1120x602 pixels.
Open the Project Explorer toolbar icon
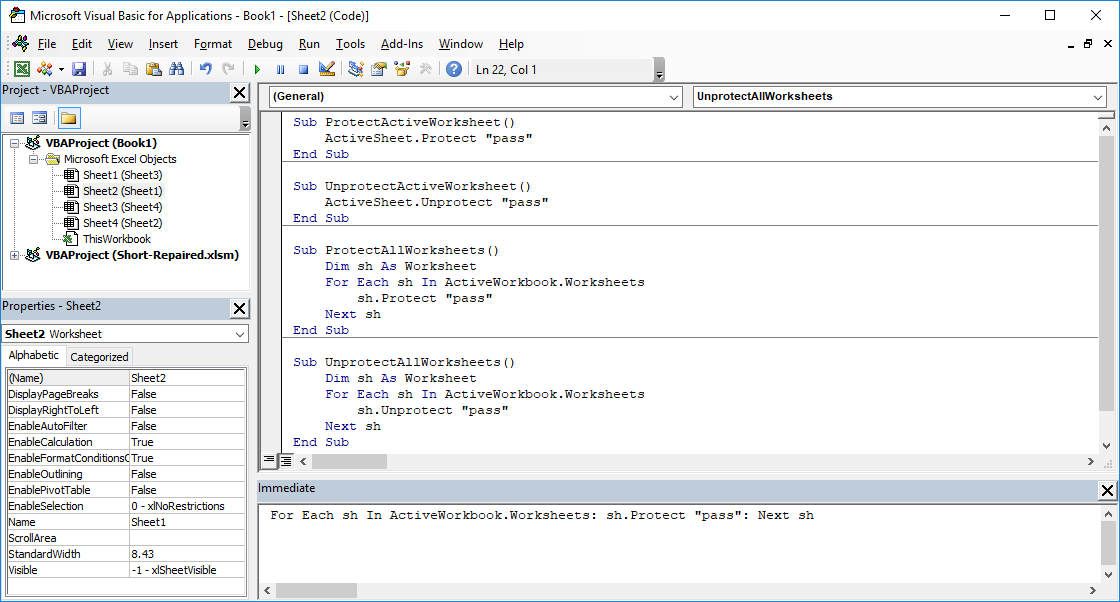355,69
